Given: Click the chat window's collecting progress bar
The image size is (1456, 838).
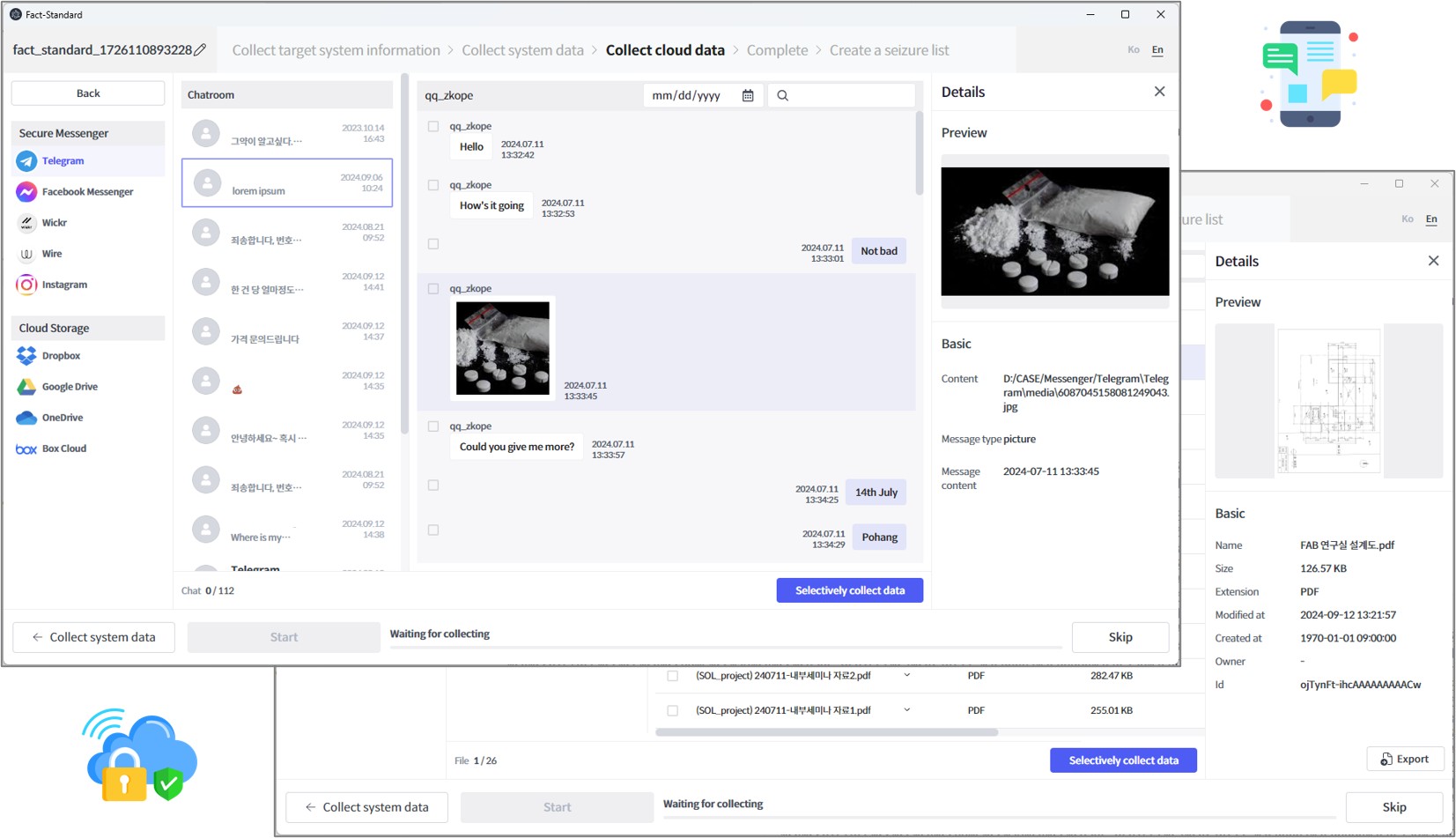Looking at the screenshot, I should point(726,647).
